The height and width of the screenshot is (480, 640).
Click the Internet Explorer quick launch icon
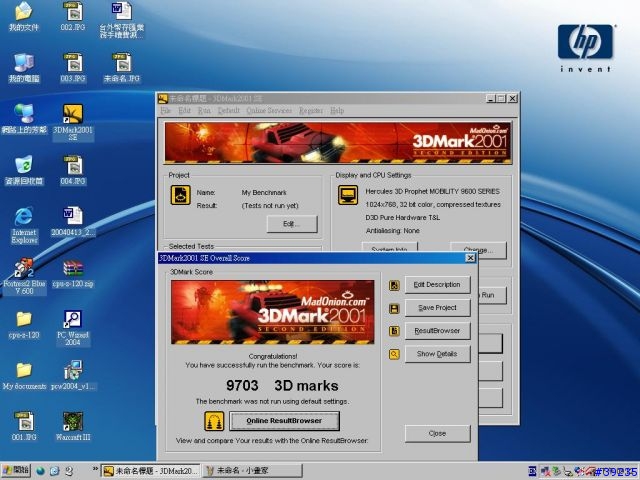click(55, 471)
